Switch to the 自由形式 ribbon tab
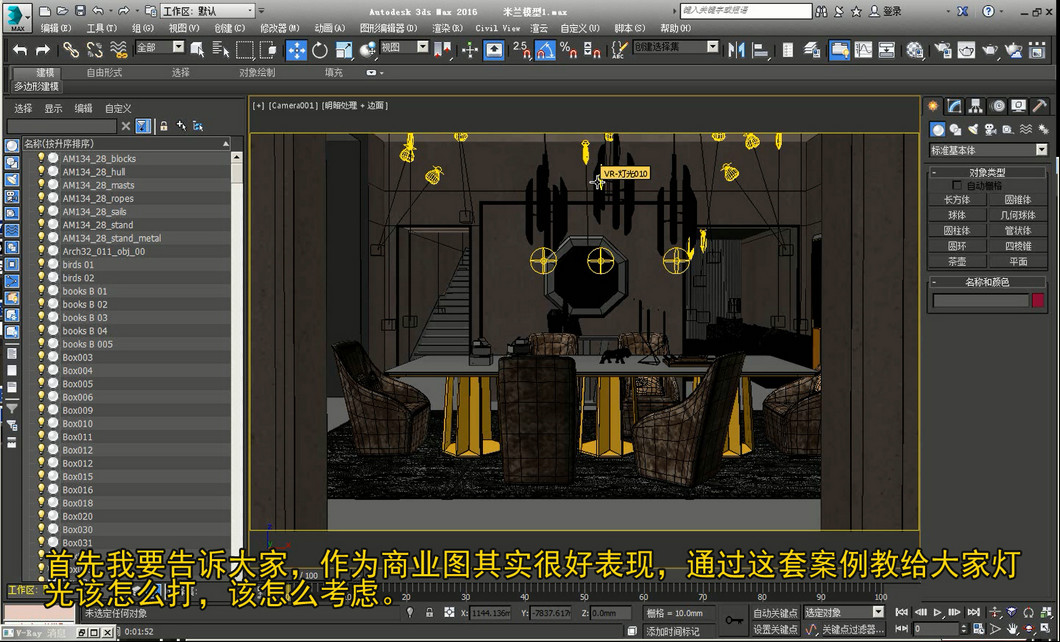 [x=104, y=72]
